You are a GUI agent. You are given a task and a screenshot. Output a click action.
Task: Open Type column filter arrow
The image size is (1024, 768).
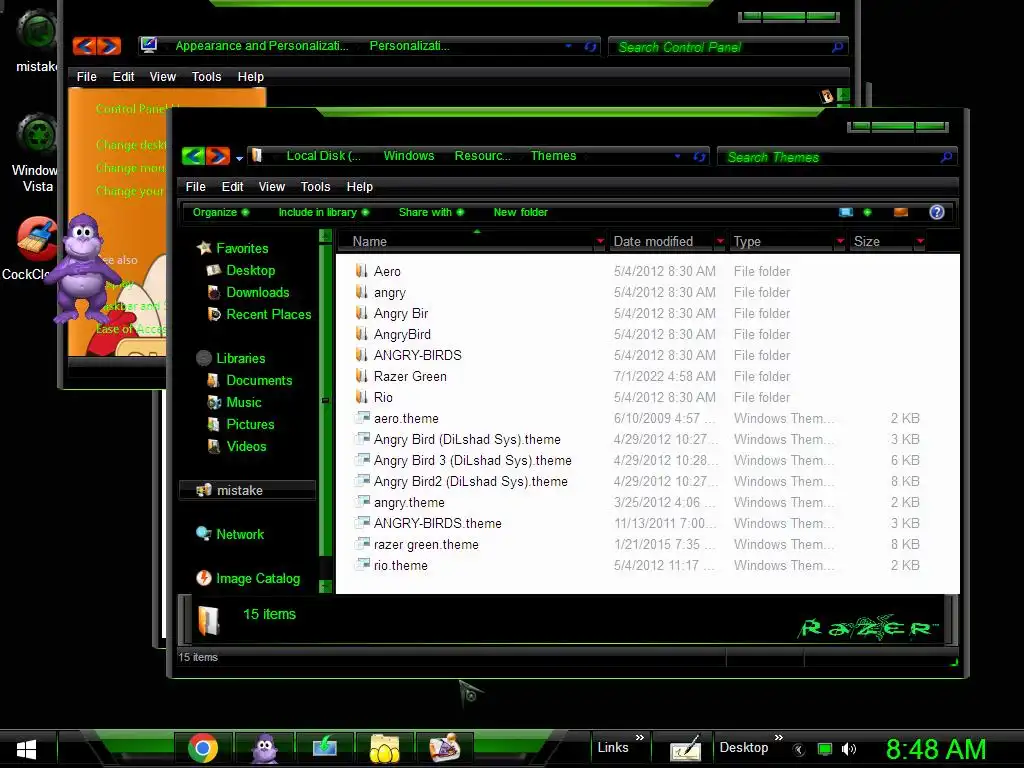click(840, 242)
